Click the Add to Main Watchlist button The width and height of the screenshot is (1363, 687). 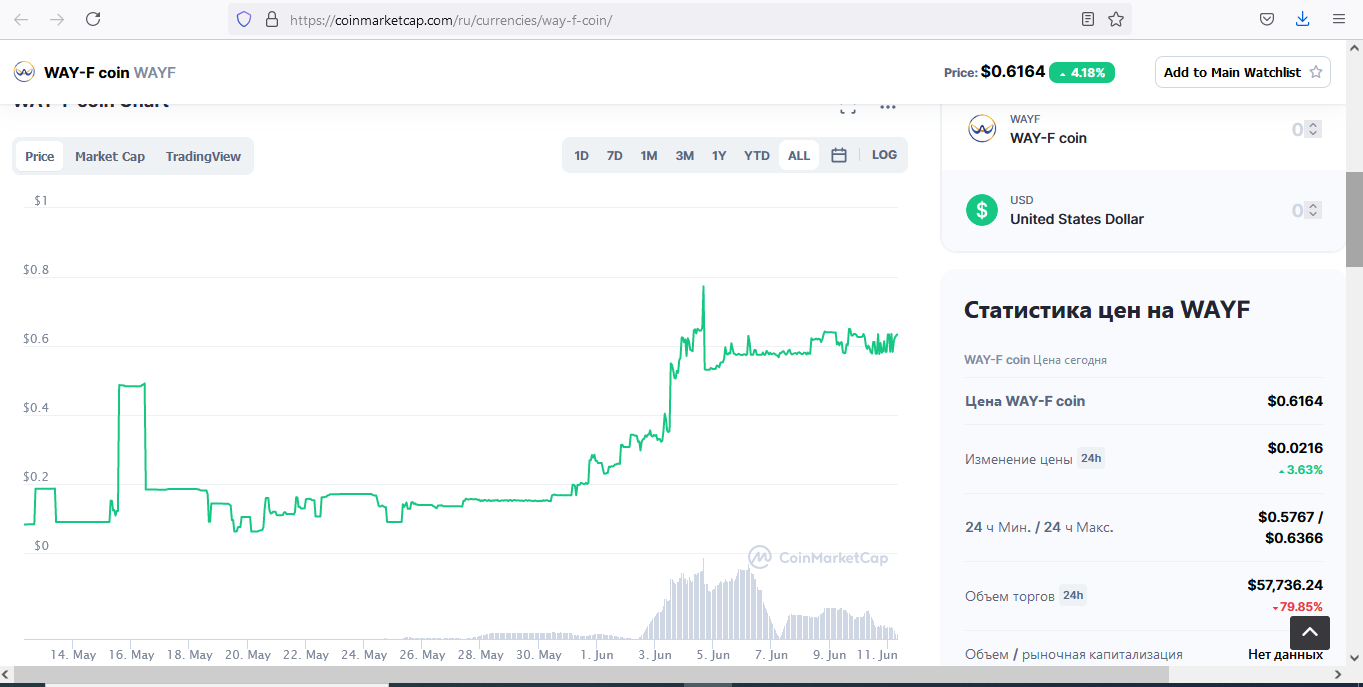(1243, 72)
